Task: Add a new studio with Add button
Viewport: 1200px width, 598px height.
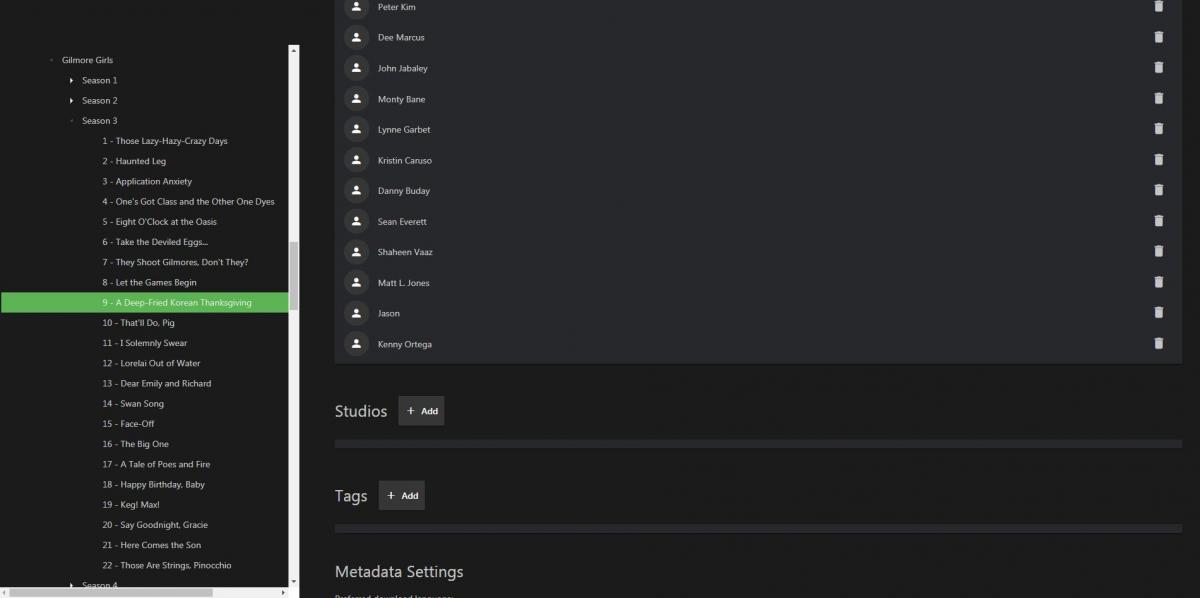Action: point(421,411)
